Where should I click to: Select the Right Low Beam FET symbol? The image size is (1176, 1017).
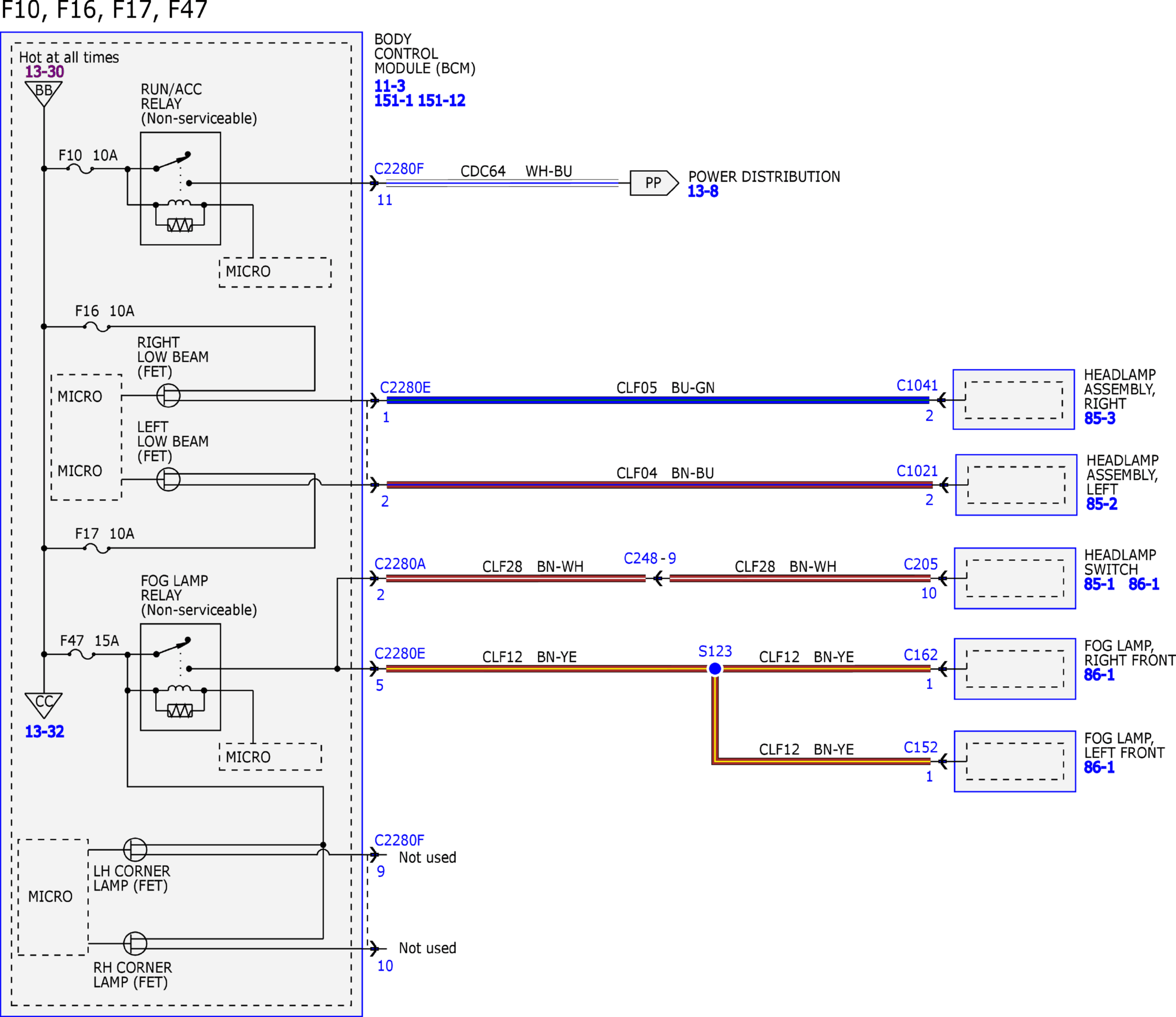coord(168,395)
